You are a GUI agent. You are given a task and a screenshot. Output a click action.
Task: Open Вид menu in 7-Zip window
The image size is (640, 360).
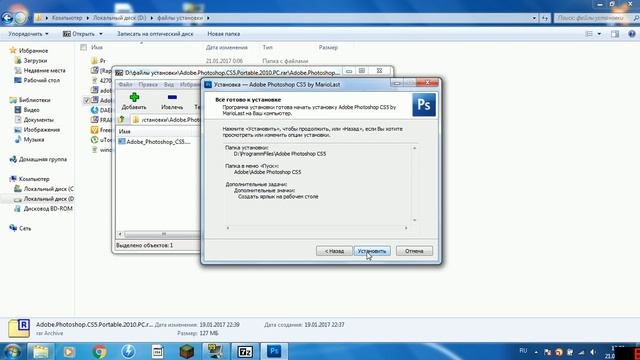tap(169, 84)
